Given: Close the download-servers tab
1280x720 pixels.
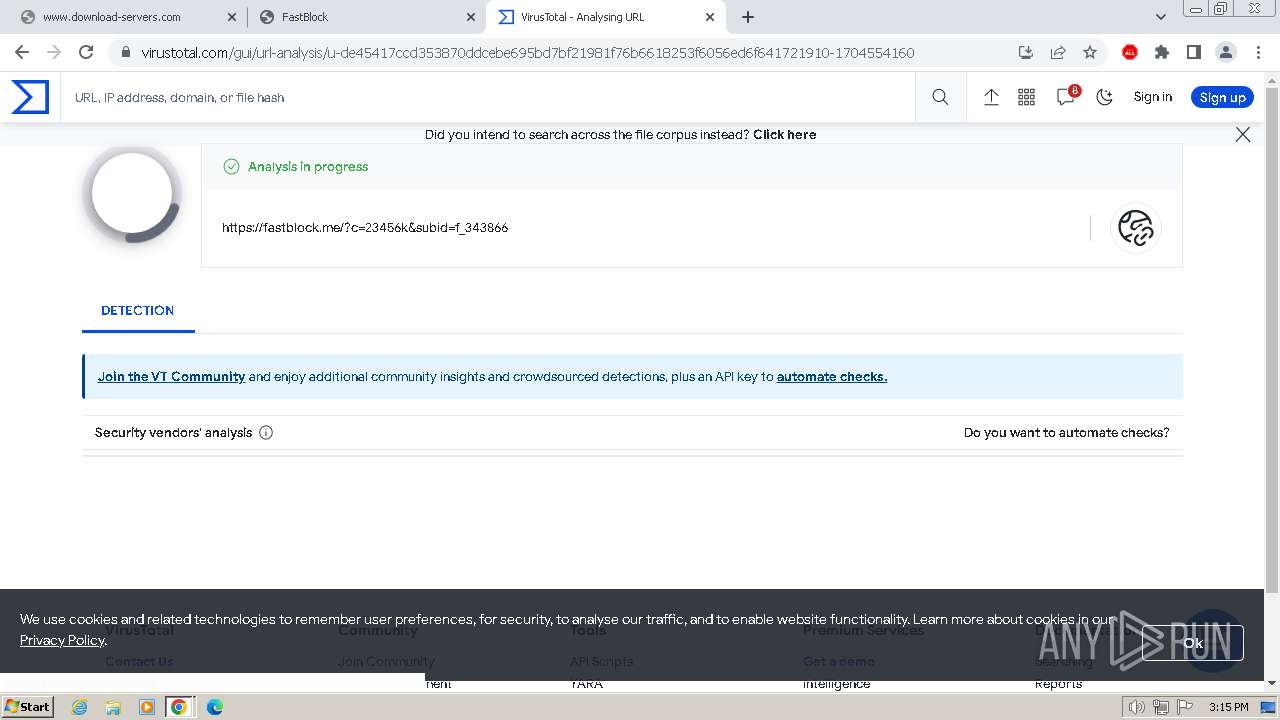Looking at the screenshot, I should [x=232, y=17].
